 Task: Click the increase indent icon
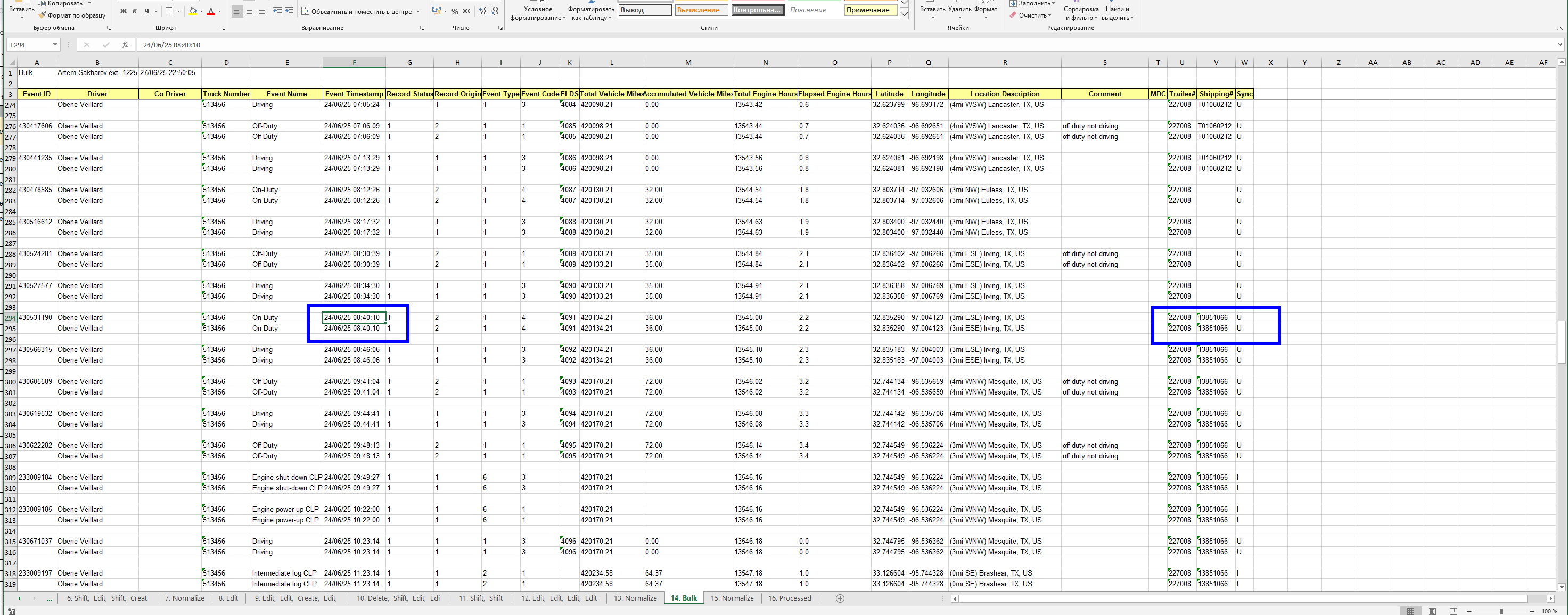289,12
